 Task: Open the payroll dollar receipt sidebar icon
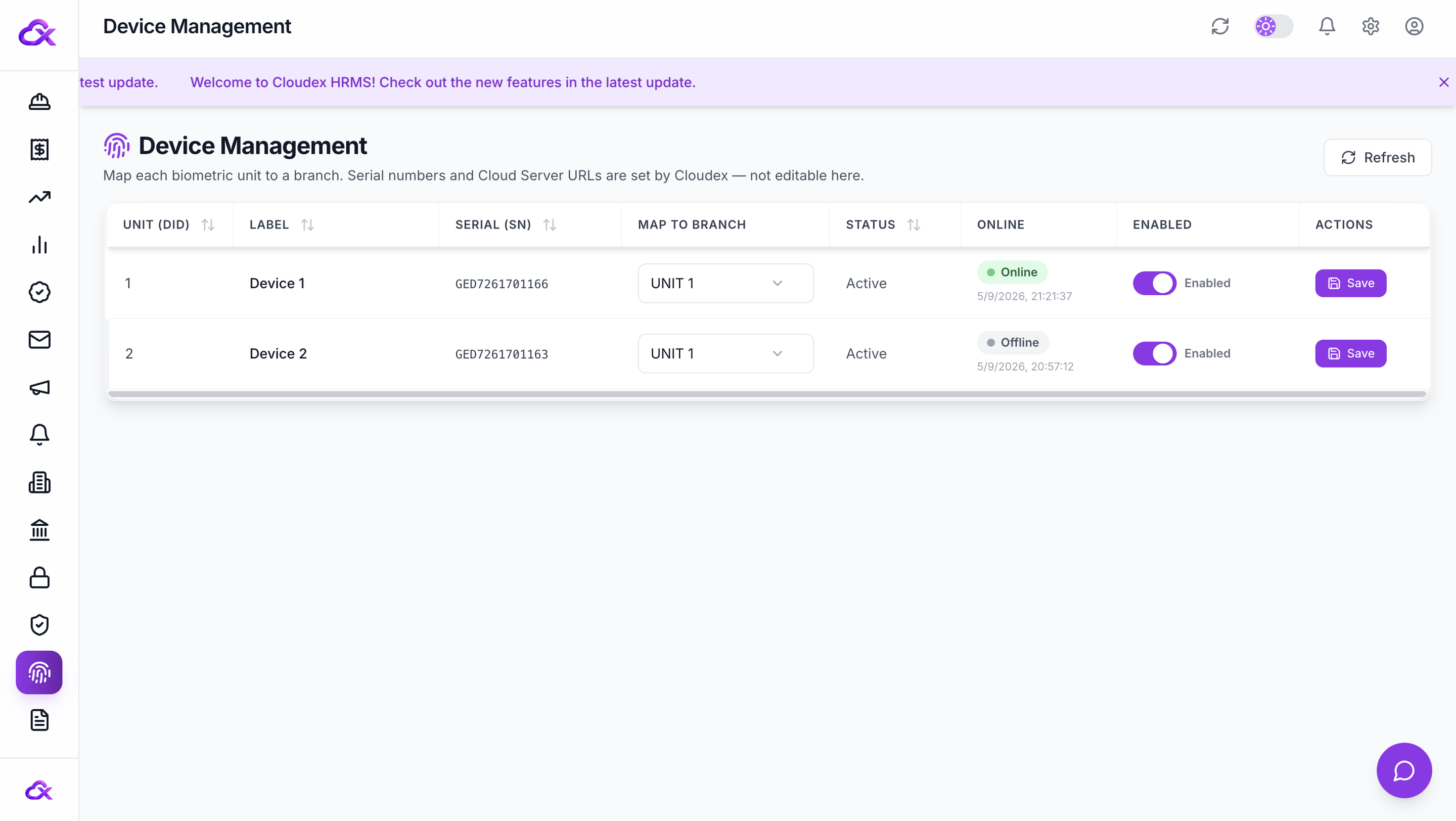click(x=39, y=149)
